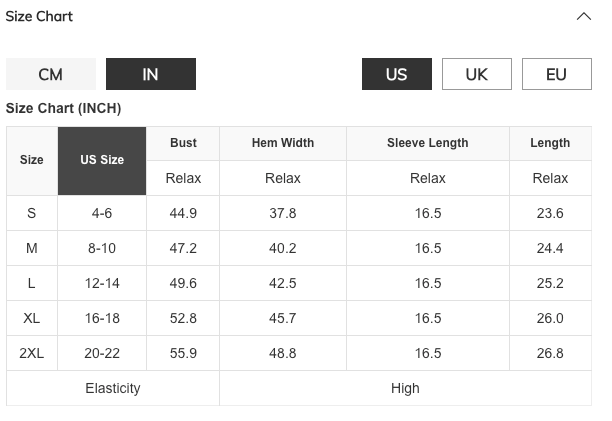Click the US Size column header
The image size is (612, 421).
102,160
